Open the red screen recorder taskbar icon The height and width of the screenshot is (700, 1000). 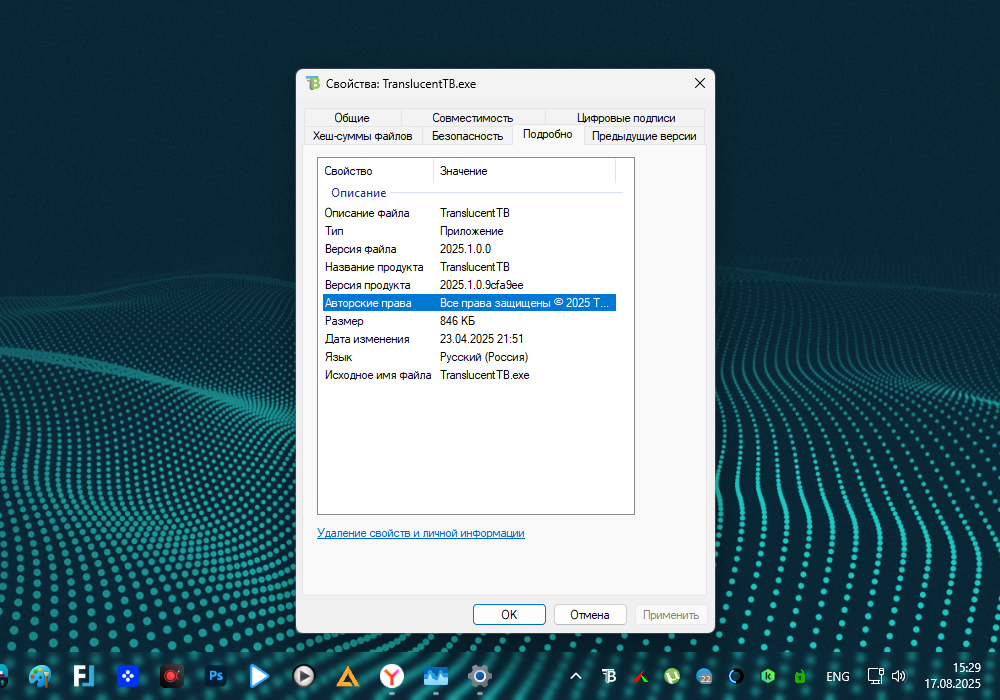pyautogui.click(x=172, y=676)
